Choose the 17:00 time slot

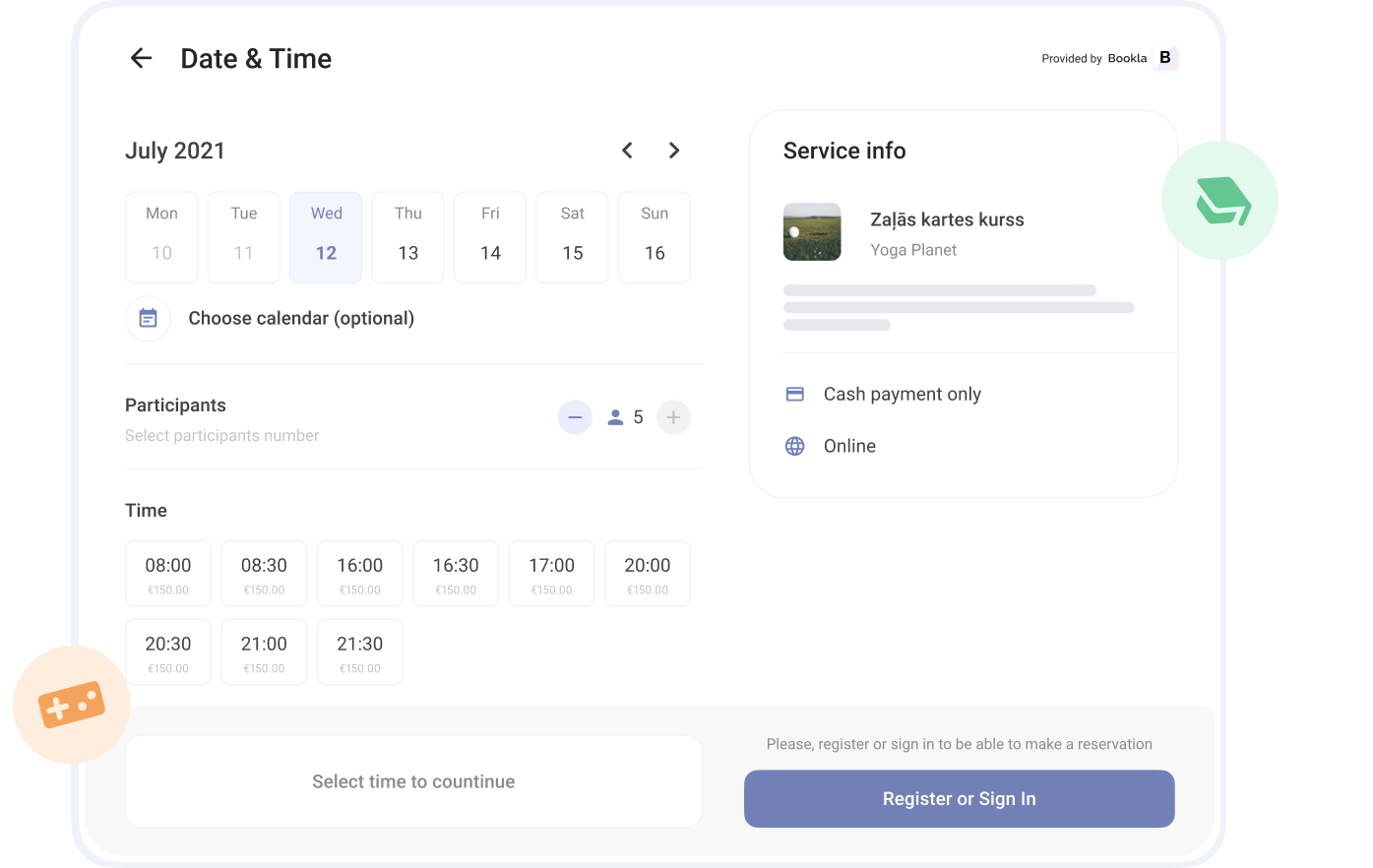551,574
